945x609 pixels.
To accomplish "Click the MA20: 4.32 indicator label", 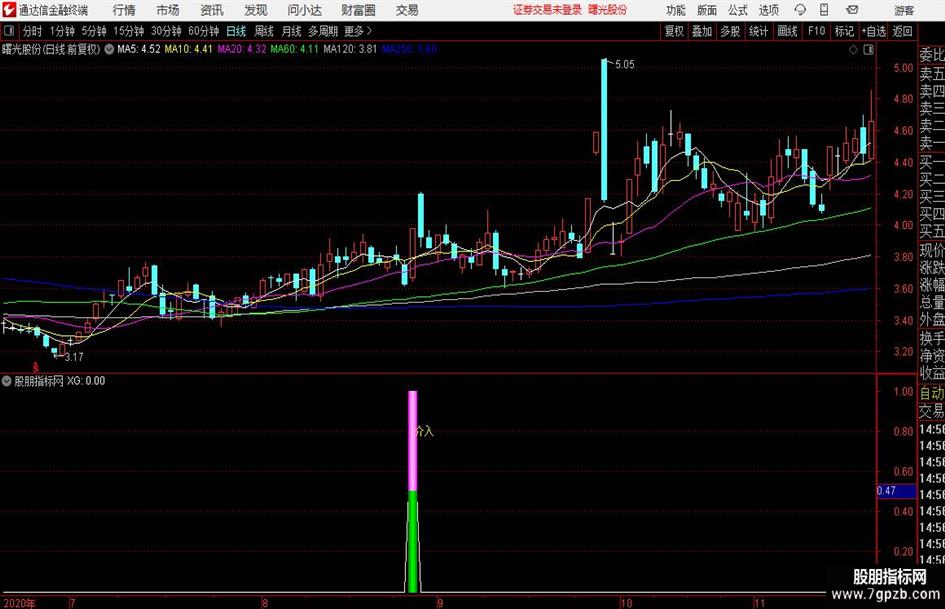I will (x=242, y=49).
